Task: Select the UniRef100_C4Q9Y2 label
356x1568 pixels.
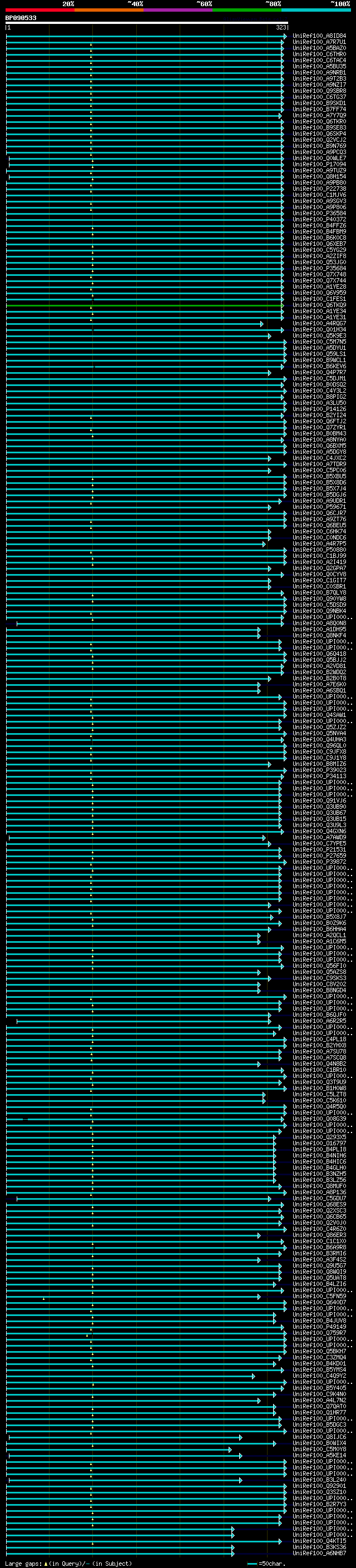Action: 319,1376
